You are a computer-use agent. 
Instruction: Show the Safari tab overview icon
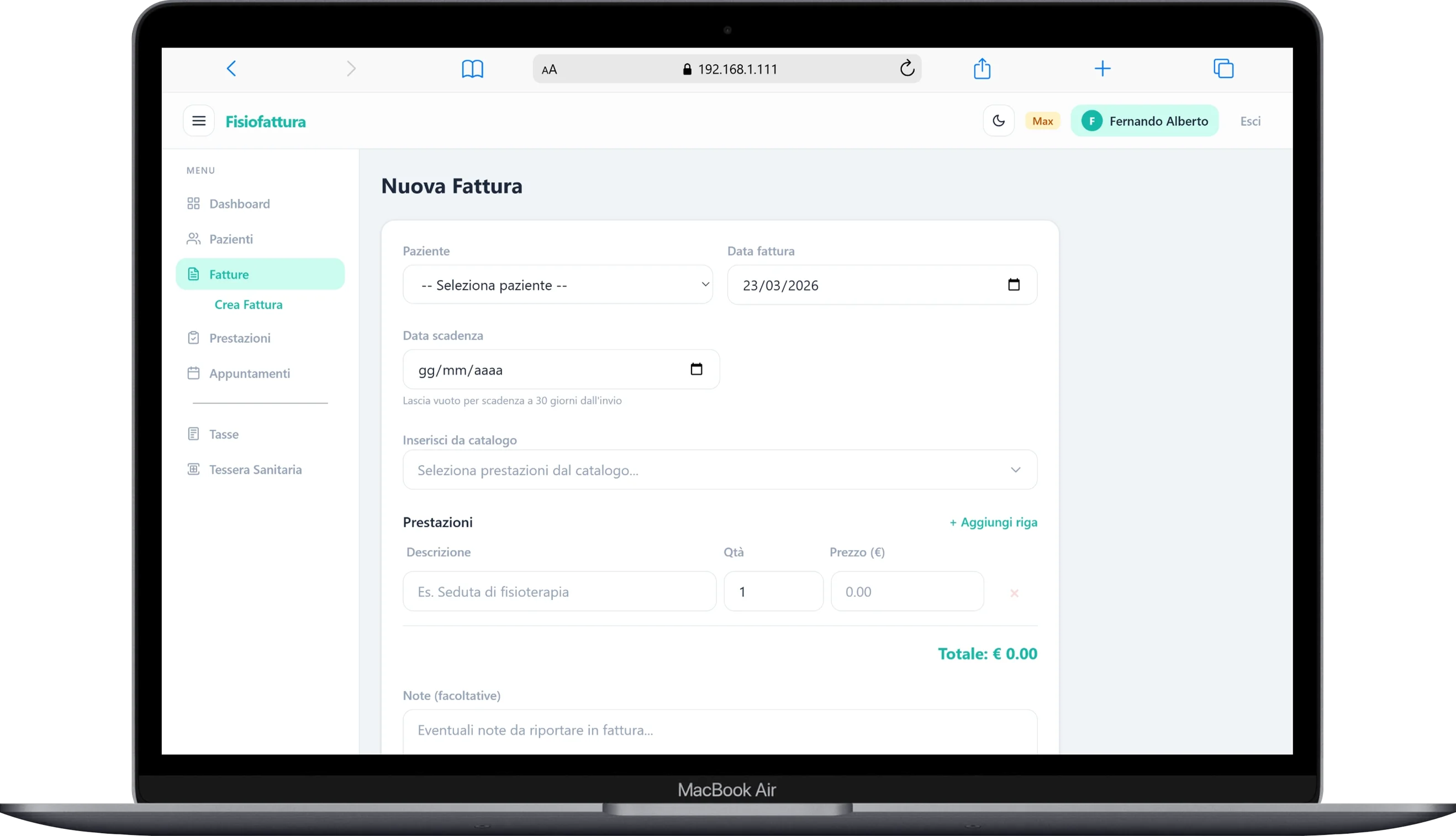[1223, 69]
